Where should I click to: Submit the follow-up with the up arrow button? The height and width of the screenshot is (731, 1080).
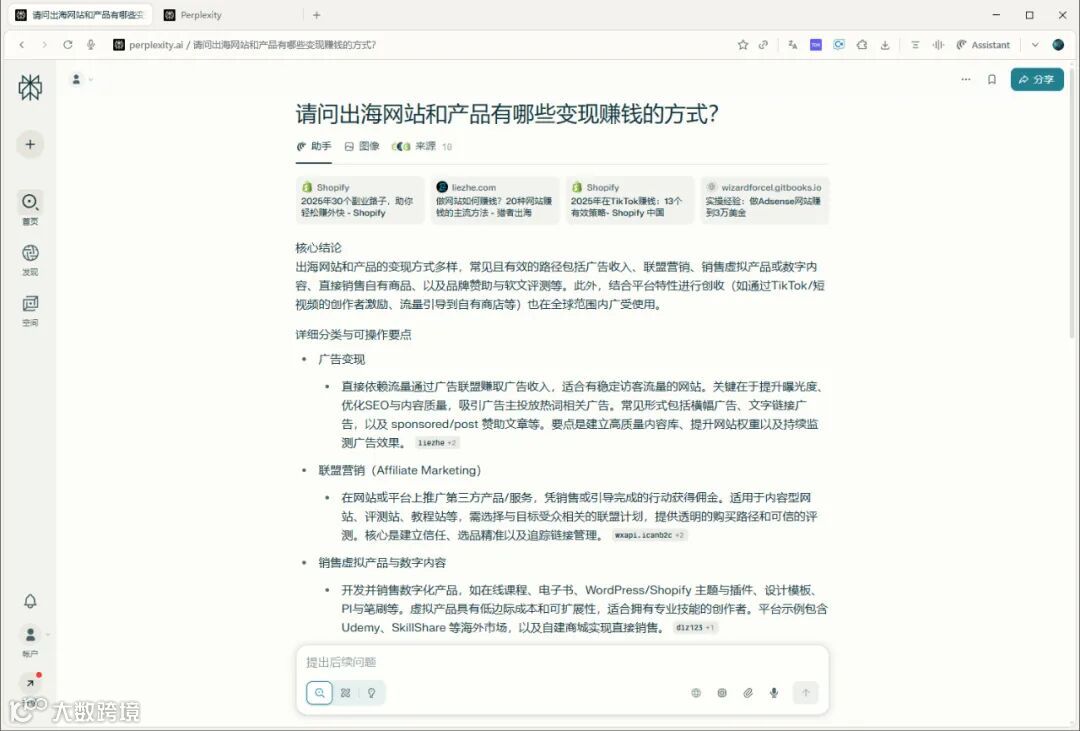point(806,692)
